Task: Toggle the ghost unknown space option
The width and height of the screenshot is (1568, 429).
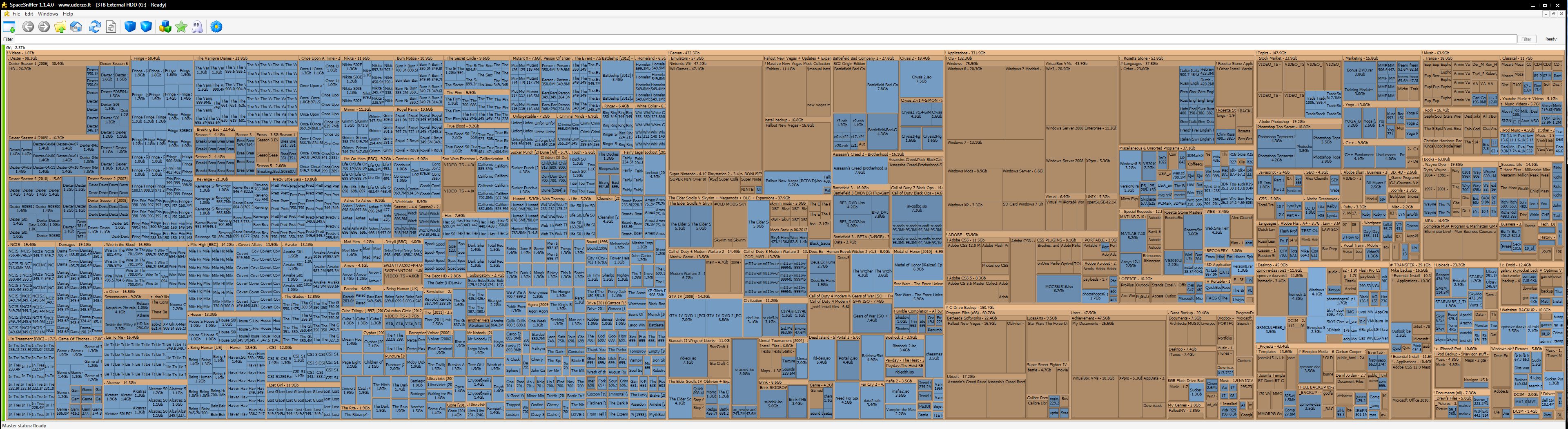Action: coord(197,27)
